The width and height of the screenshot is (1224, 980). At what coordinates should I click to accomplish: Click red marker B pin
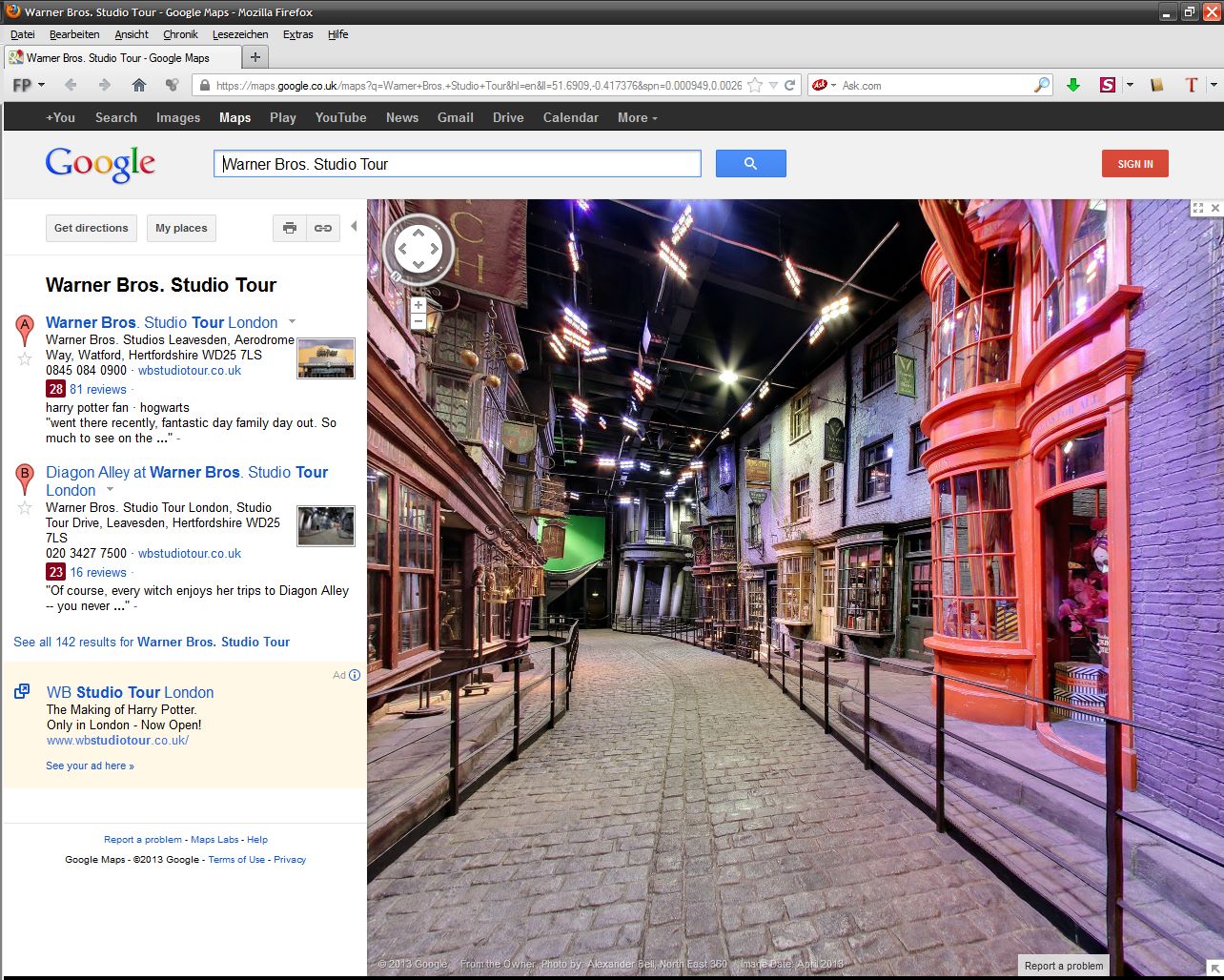coord(25,480)
